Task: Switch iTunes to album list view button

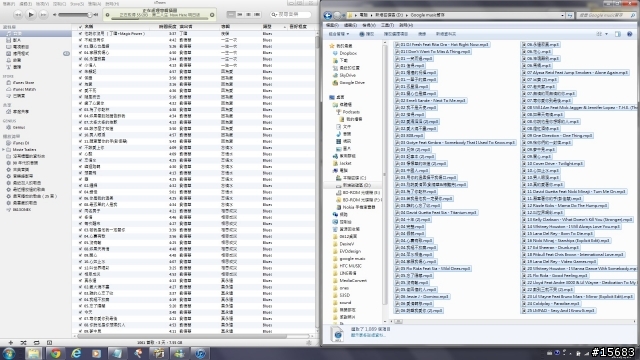Action: pyautogui.click(x=240, y=15)
